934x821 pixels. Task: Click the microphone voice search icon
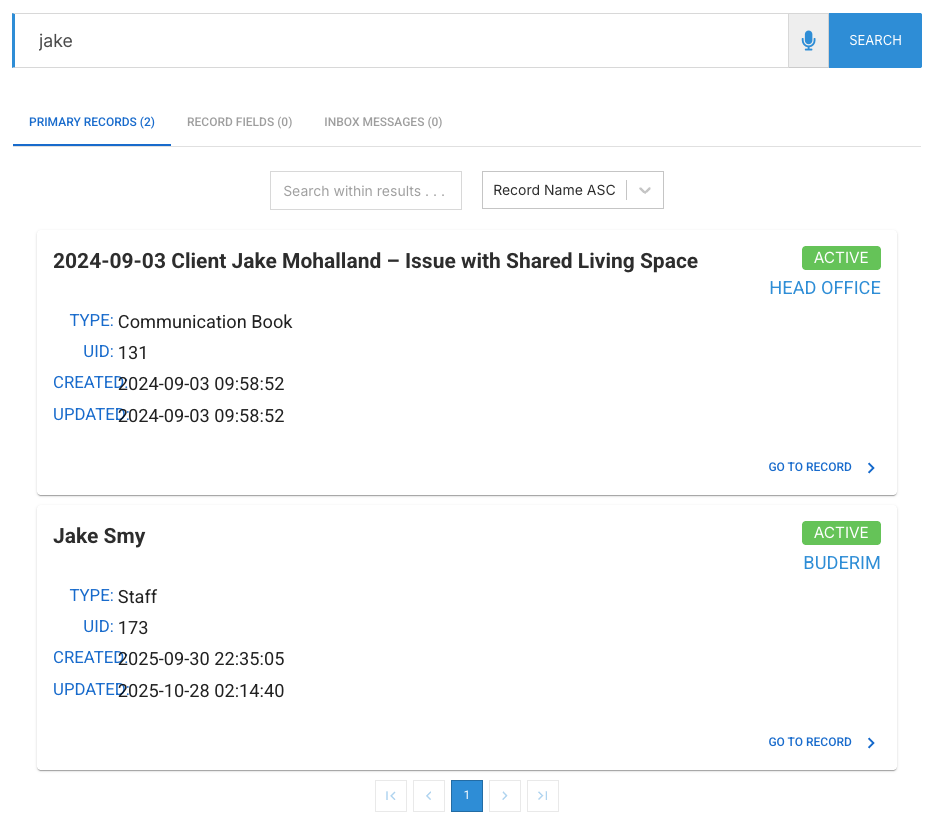coord(808,41)
